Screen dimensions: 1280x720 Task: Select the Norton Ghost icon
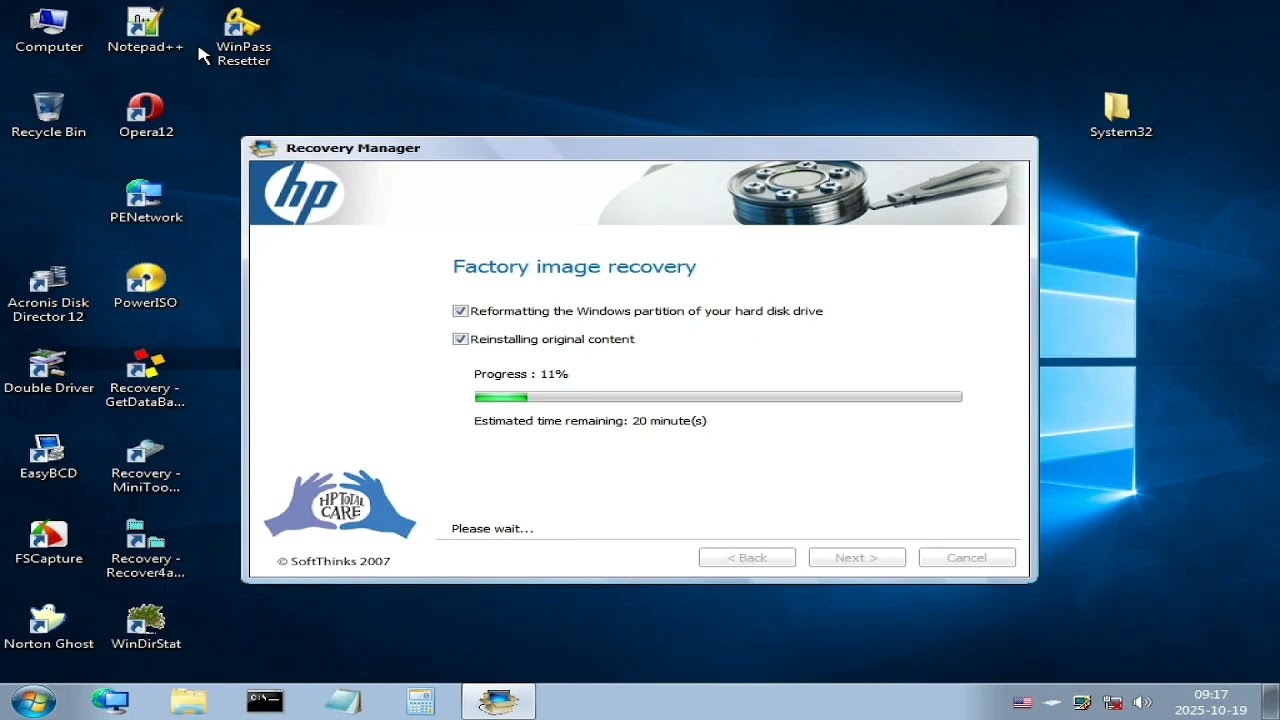[x=48, y=627]
